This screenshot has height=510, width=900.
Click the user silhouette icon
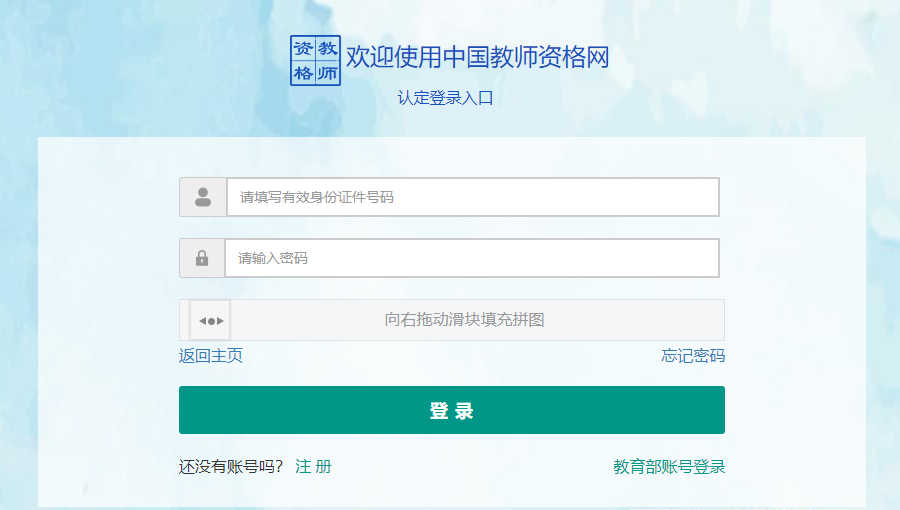[203, 197]
